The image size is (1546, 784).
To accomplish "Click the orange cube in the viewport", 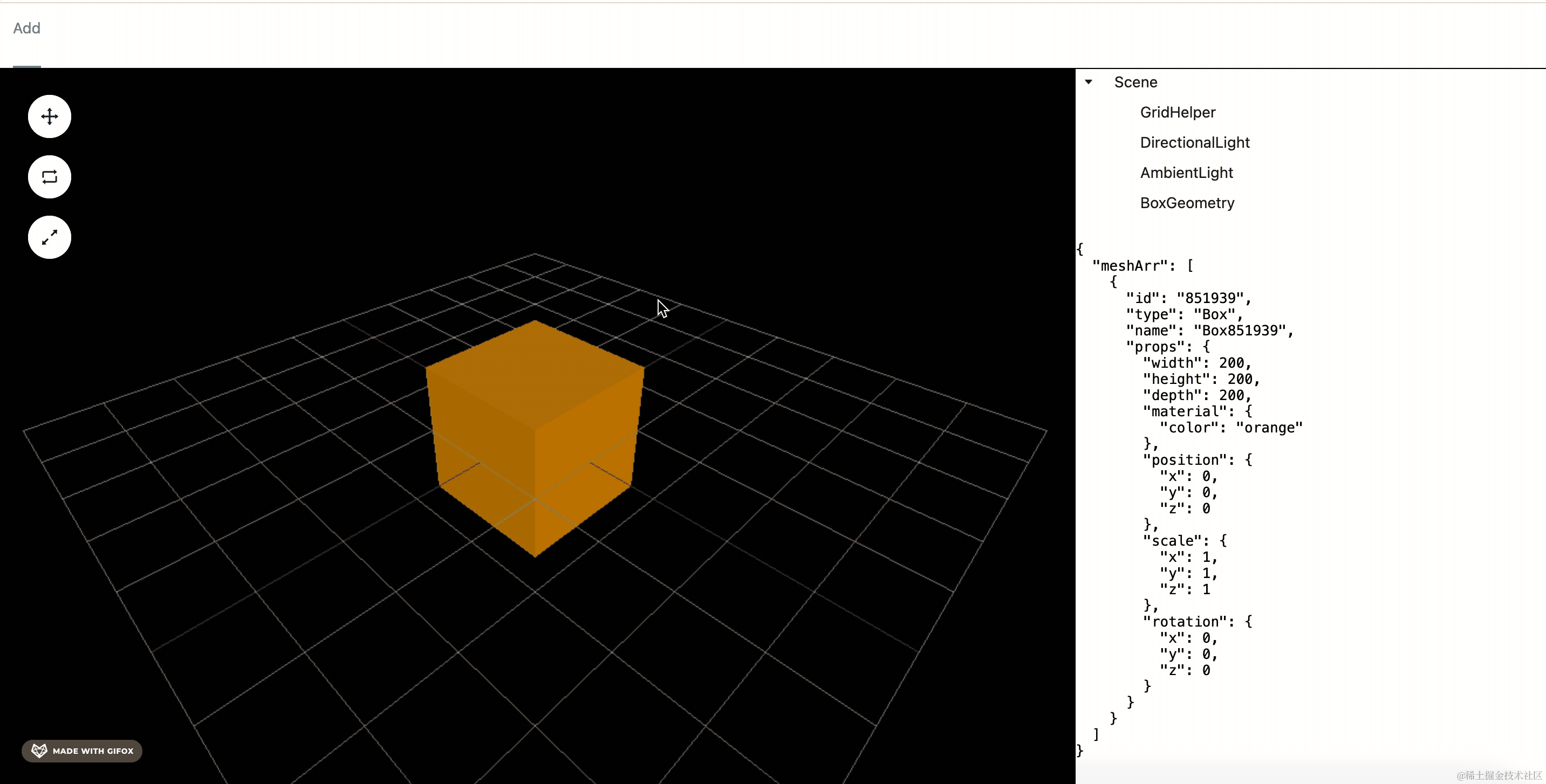I will 535,438.
